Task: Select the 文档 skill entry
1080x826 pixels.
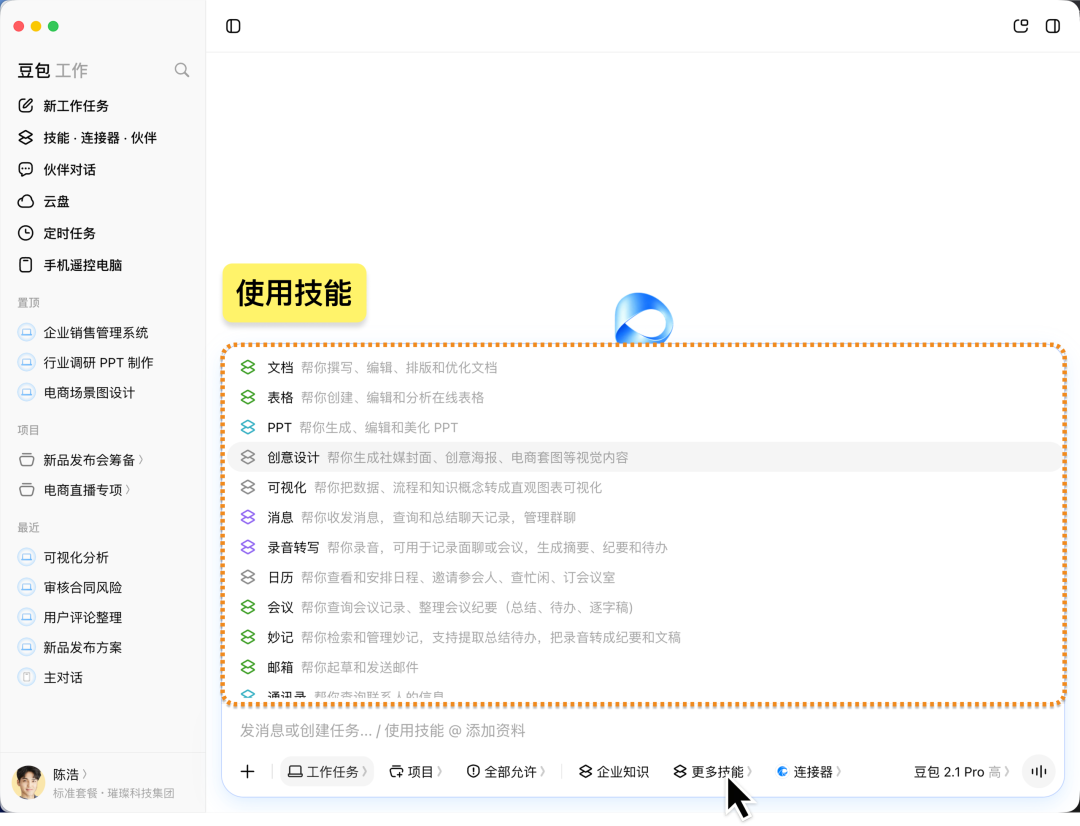Action: (x=643, y=367)
